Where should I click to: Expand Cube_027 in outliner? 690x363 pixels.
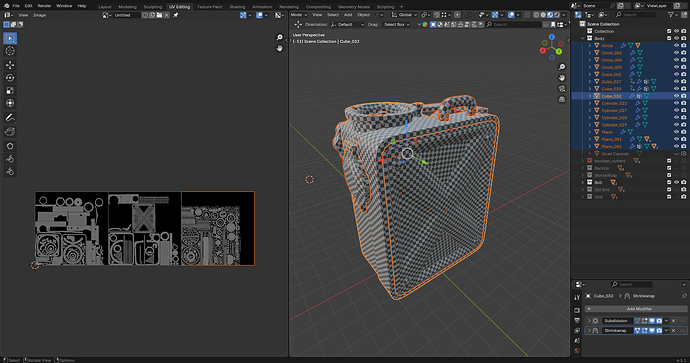(590, 81)
